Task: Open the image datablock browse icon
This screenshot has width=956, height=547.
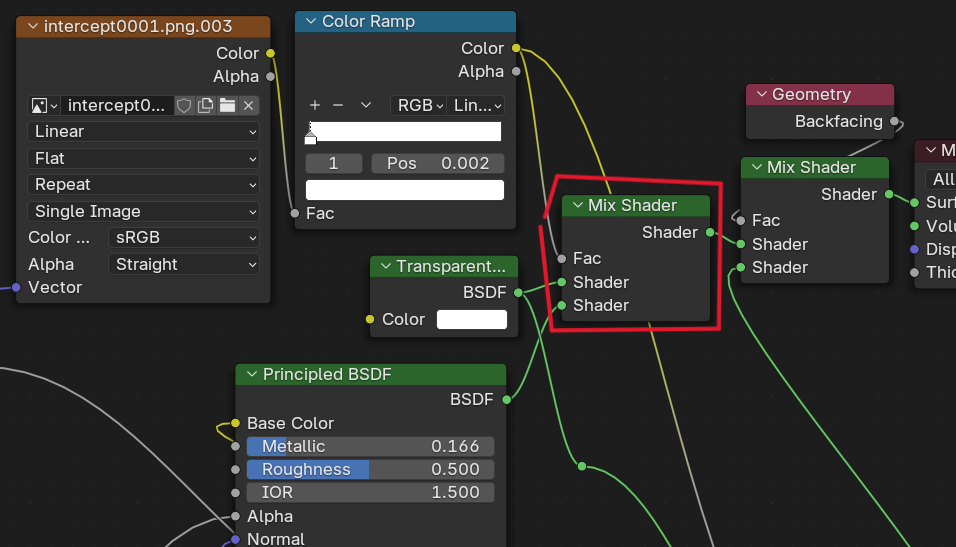Action: coord(44,105)
